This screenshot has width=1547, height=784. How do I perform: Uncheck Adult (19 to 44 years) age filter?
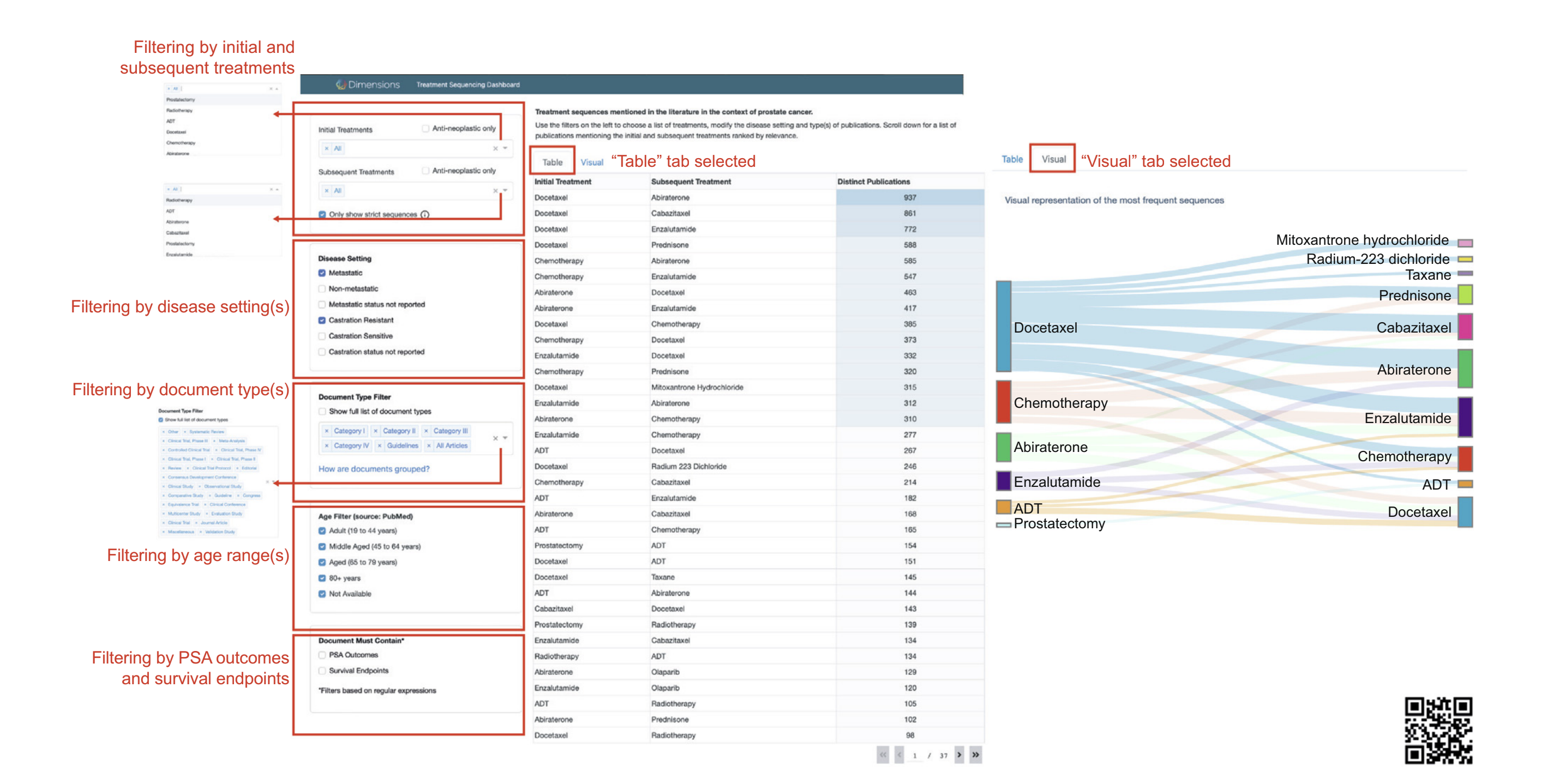(322, 531)
